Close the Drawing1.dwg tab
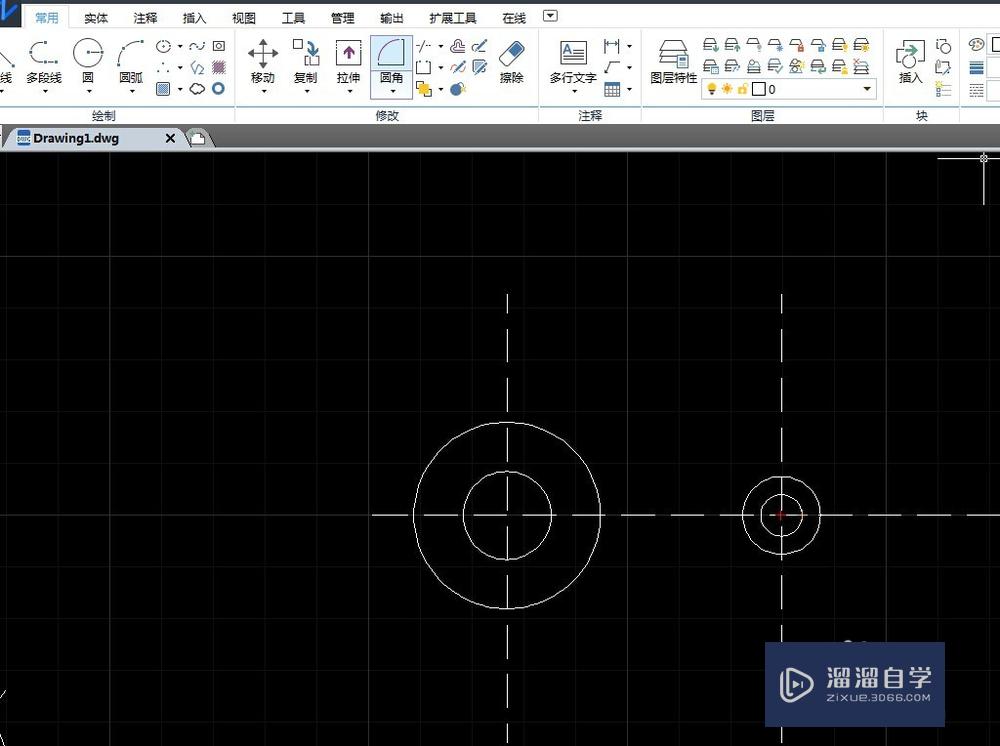Screen dimensions: 1000x746 pos(170,138)
